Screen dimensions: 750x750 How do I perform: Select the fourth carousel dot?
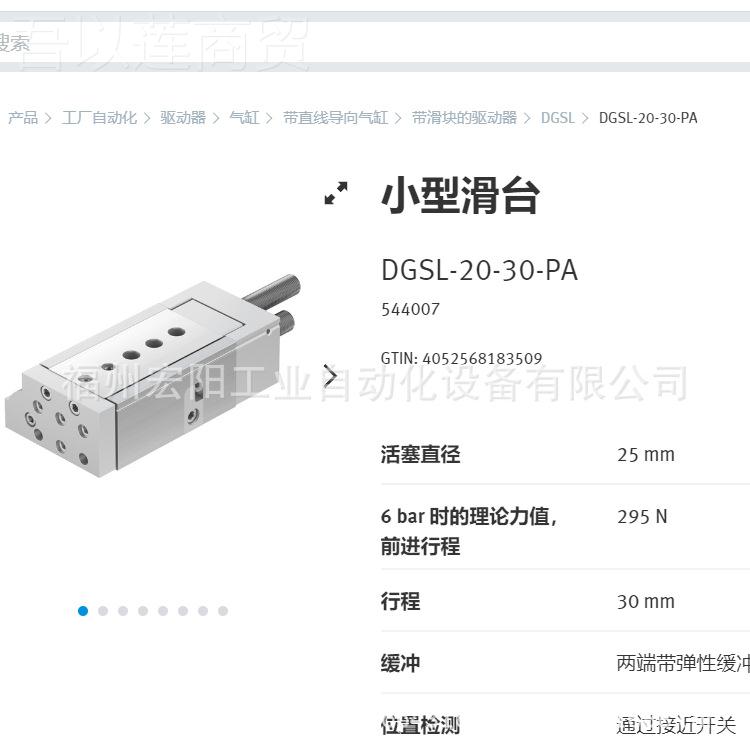click(x=143, y=611)
